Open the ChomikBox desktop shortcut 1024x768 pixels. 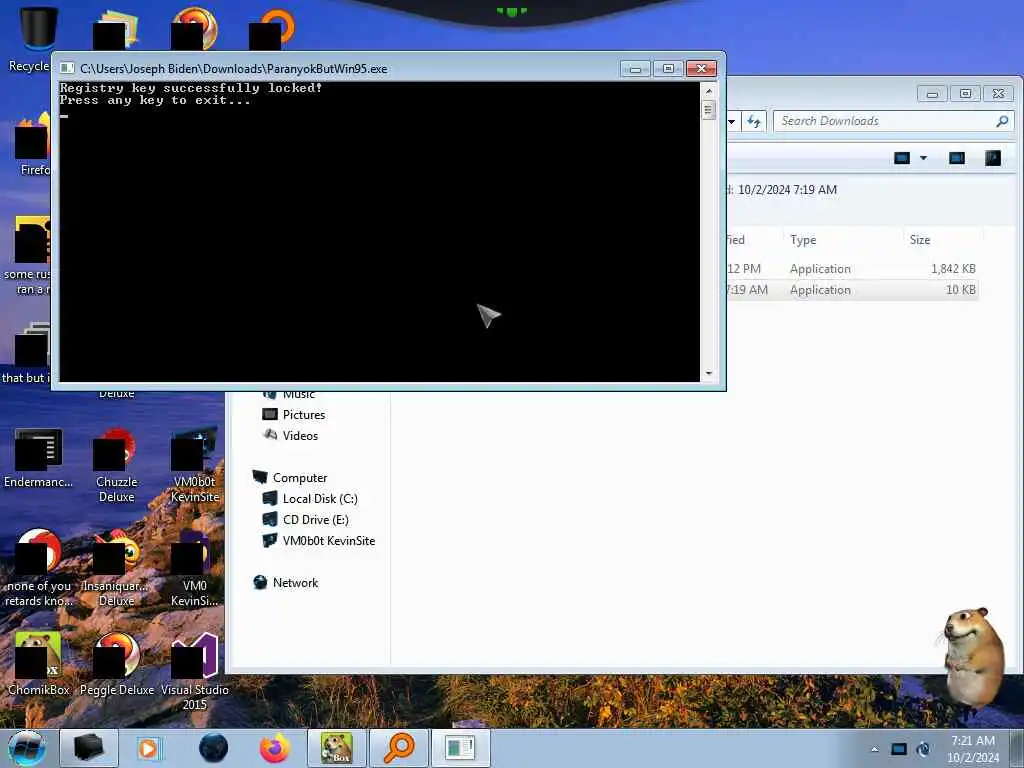tap(39, 664)
